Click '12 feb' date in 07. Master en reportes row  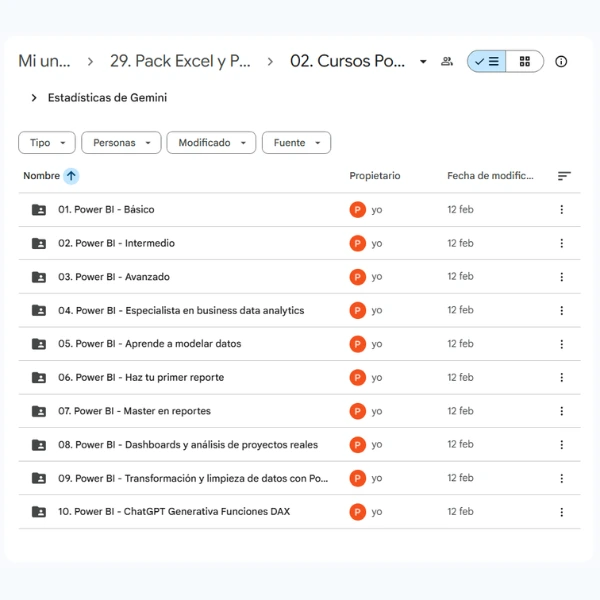click(x=460, y=411)
